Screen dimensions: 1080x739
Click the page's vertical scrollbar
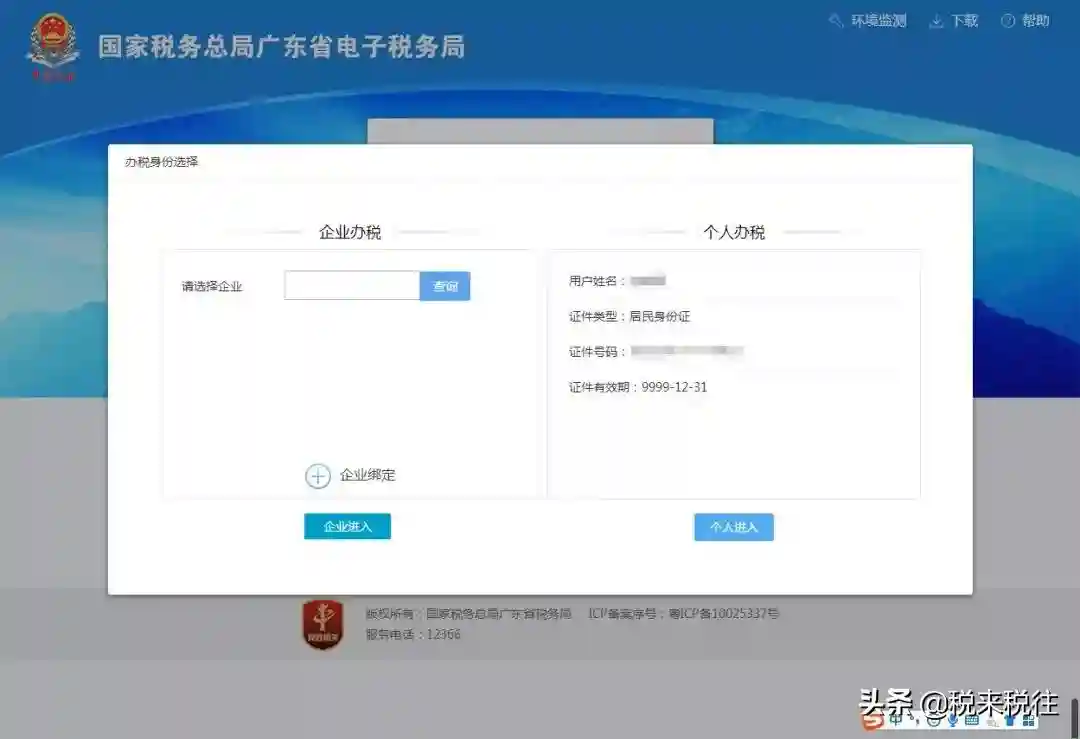[1074, 716]
